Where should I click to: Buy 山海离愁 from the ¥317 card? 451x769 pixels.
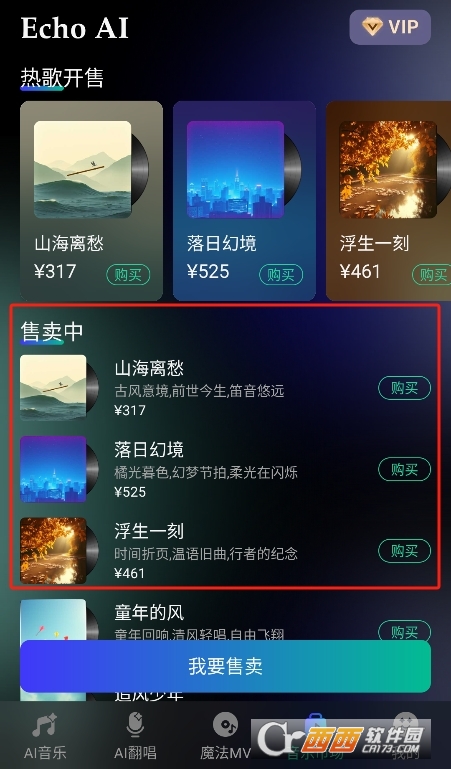point(128,275)
